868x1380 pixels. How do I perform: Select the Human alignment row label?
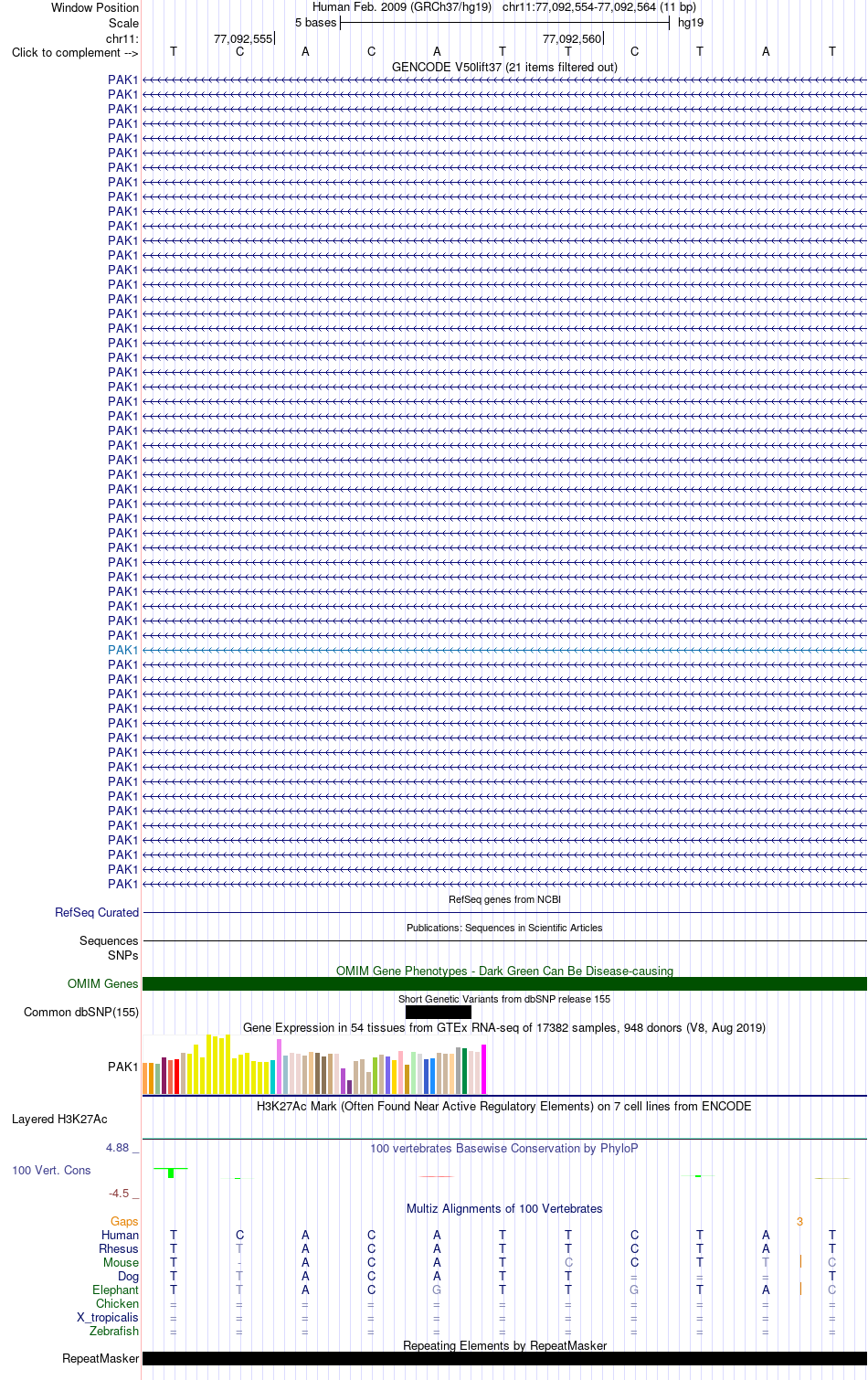(x=121, y=1235)
